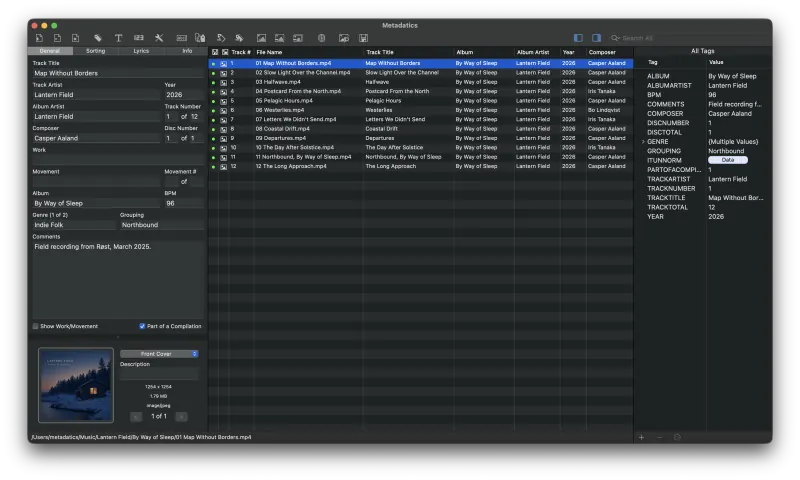The image size is (800, 480).
Task: Select file '10 The Day After Solstice.mp4'
Action: [294, 147]
